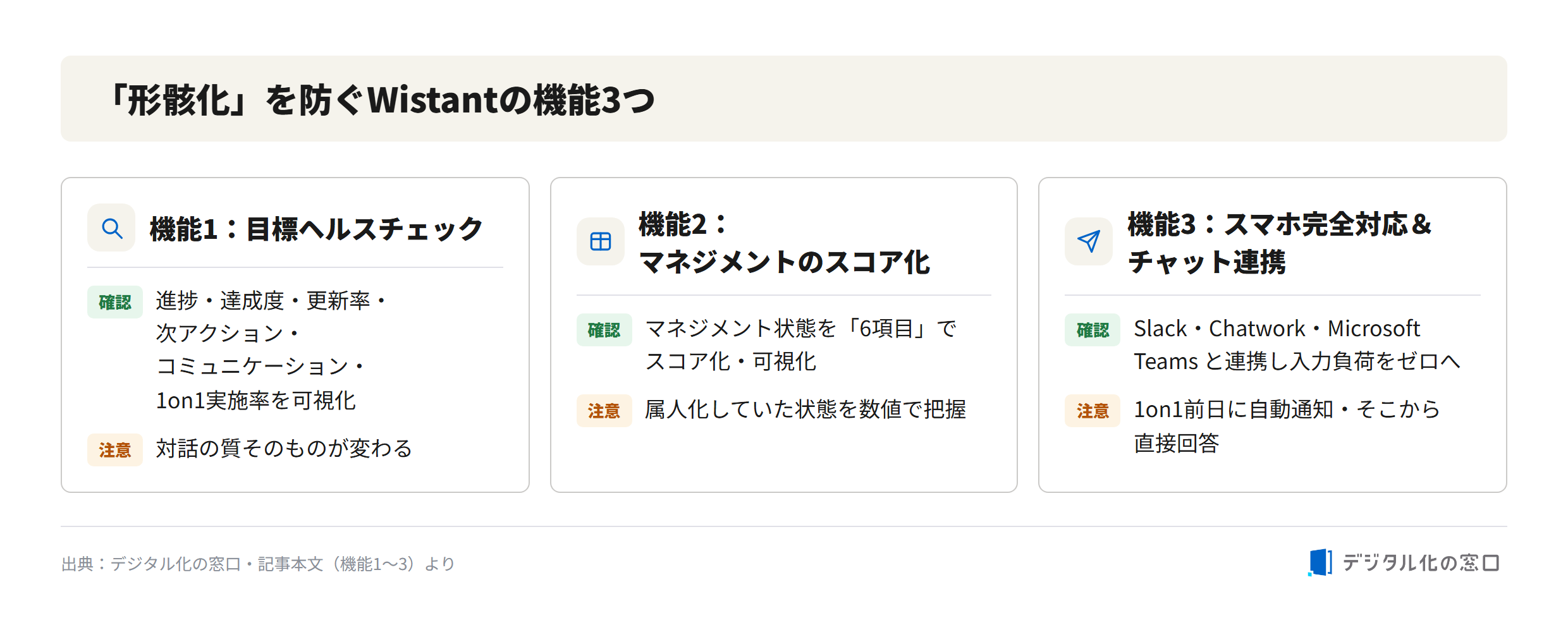Screen dimensions: 1568x637
Task: Click the 属人化していた状態を数値で把握 text
Action: [x=805, y=409]
